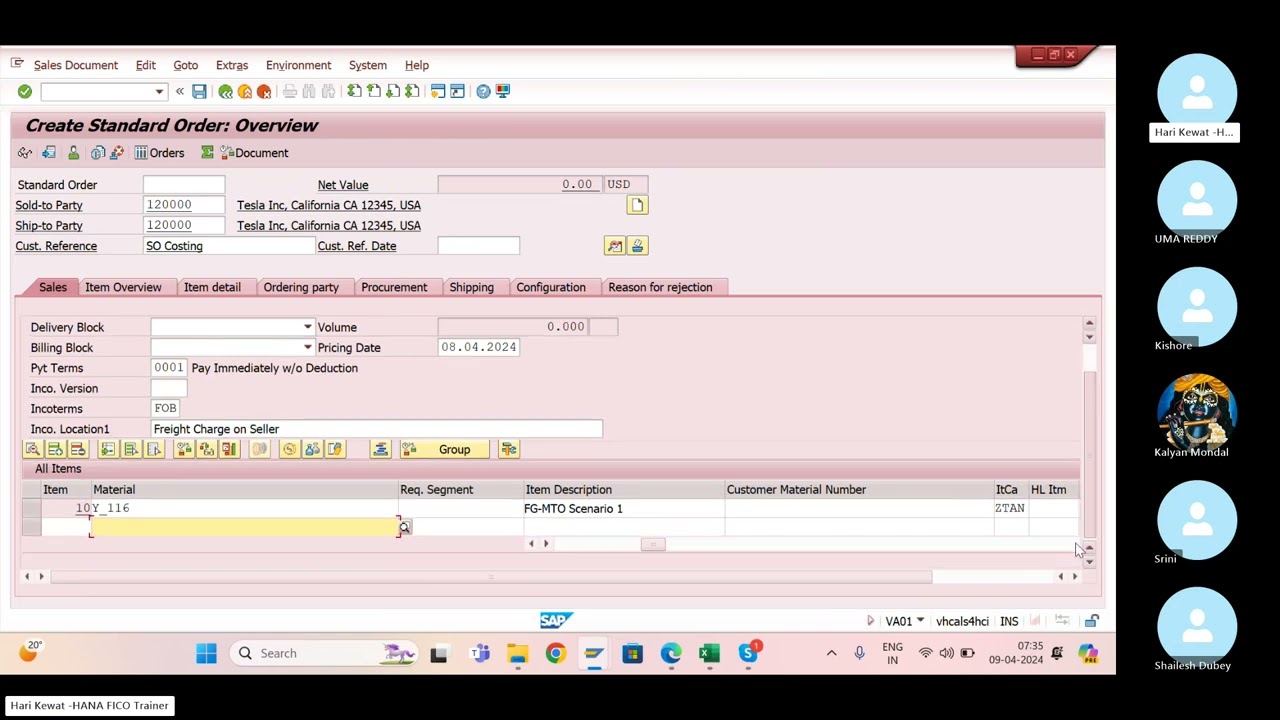Click the search help icon next to Material field

405,527
